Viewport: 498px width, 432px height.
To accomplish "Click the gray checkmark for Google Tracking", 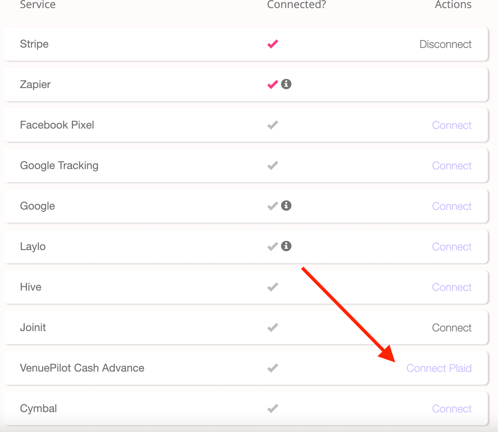I will click(273, 165).
